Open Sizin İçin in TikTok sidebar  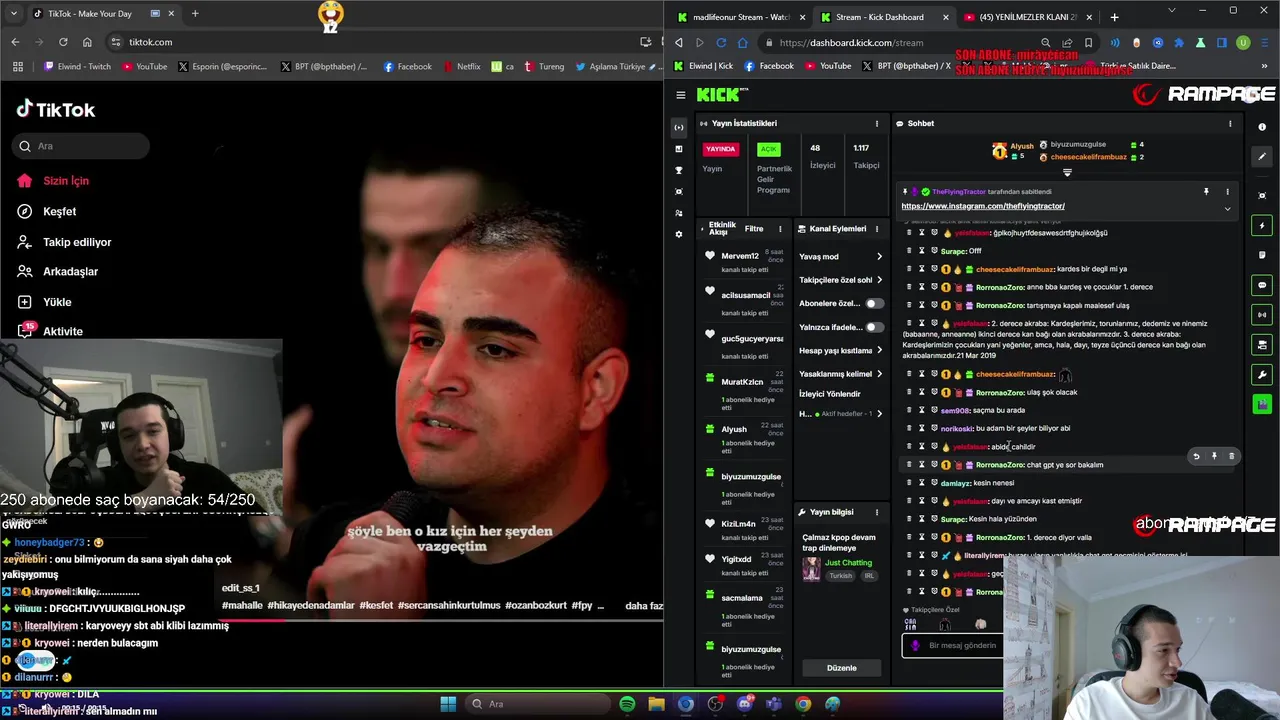point(66,181)
